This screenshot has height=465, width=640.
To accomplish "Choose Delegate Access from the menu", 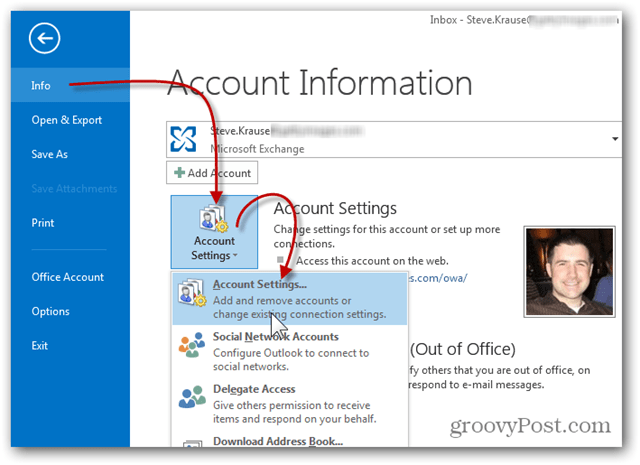I will [x=289, y=404].
